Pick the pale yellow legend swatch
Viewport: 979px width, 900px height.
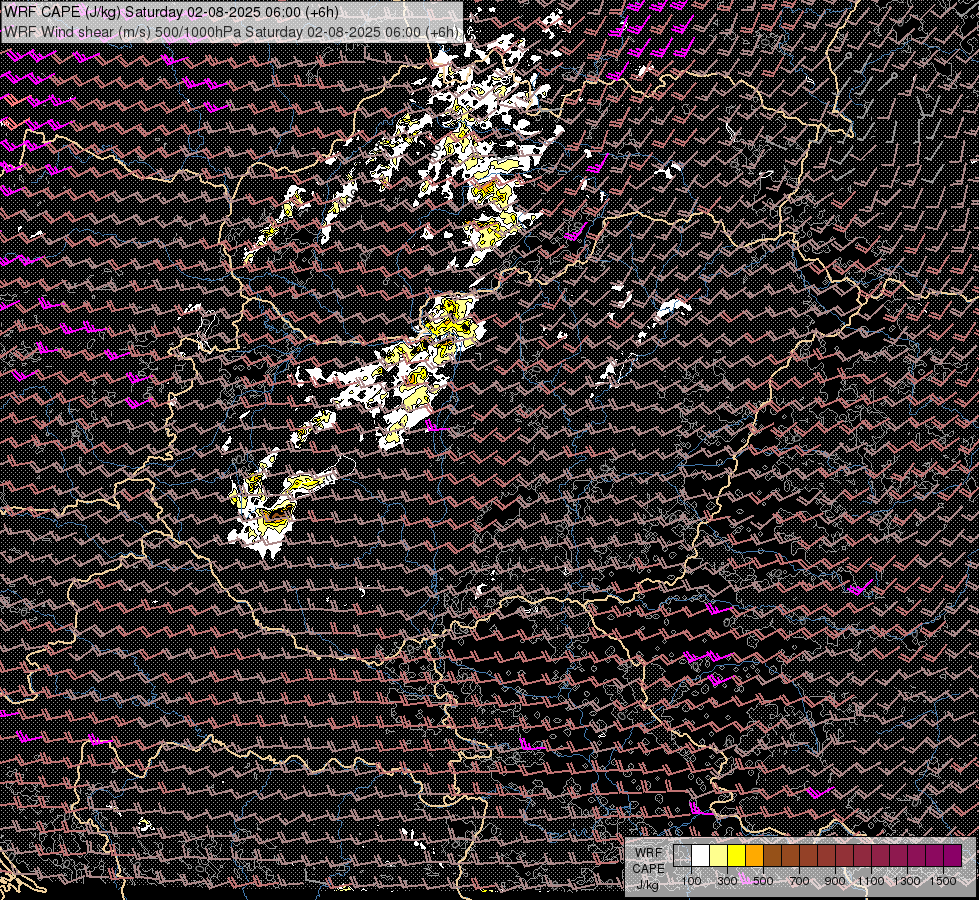pyautogui.click(x=719, y=855)
